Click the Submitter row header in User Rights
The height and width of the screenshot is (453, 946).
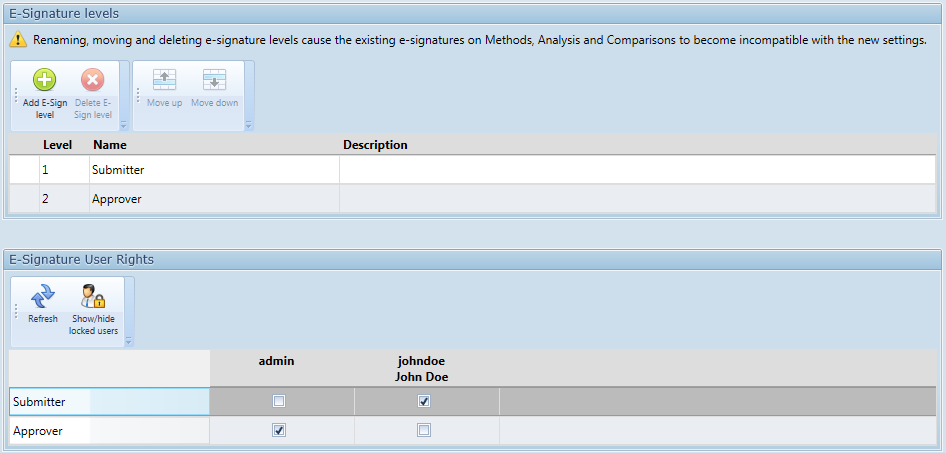tap(109, 401)
